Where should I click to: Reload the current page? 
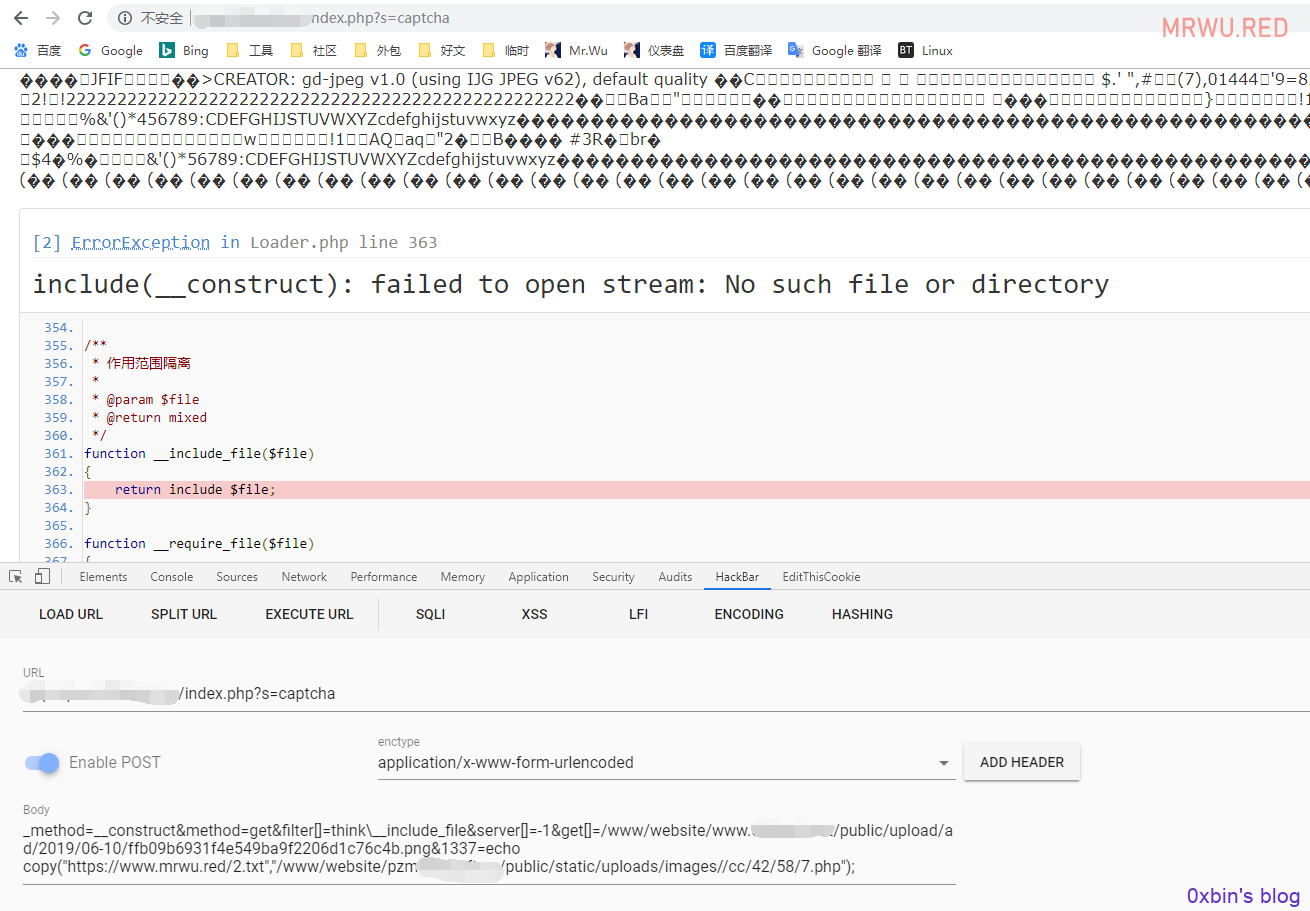85,18
